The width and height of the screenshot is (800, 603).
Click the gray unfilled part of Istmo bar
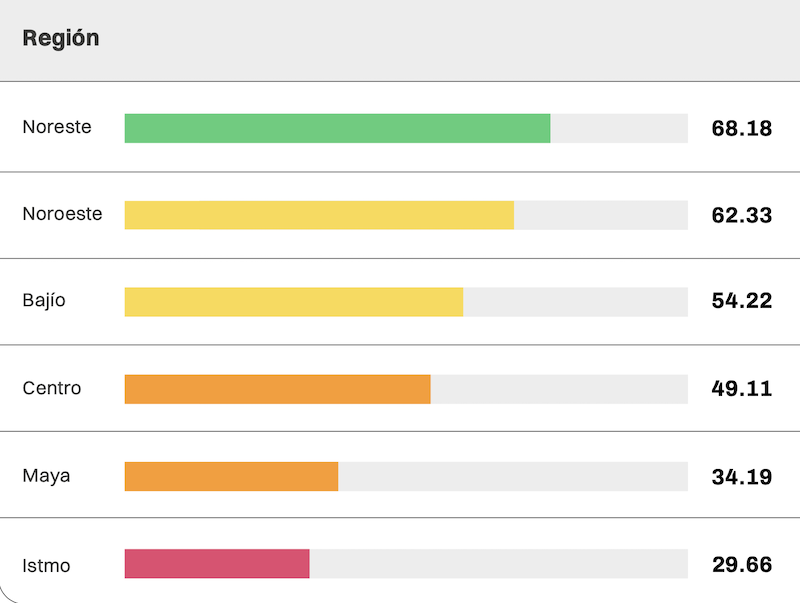tap(498, 564)
